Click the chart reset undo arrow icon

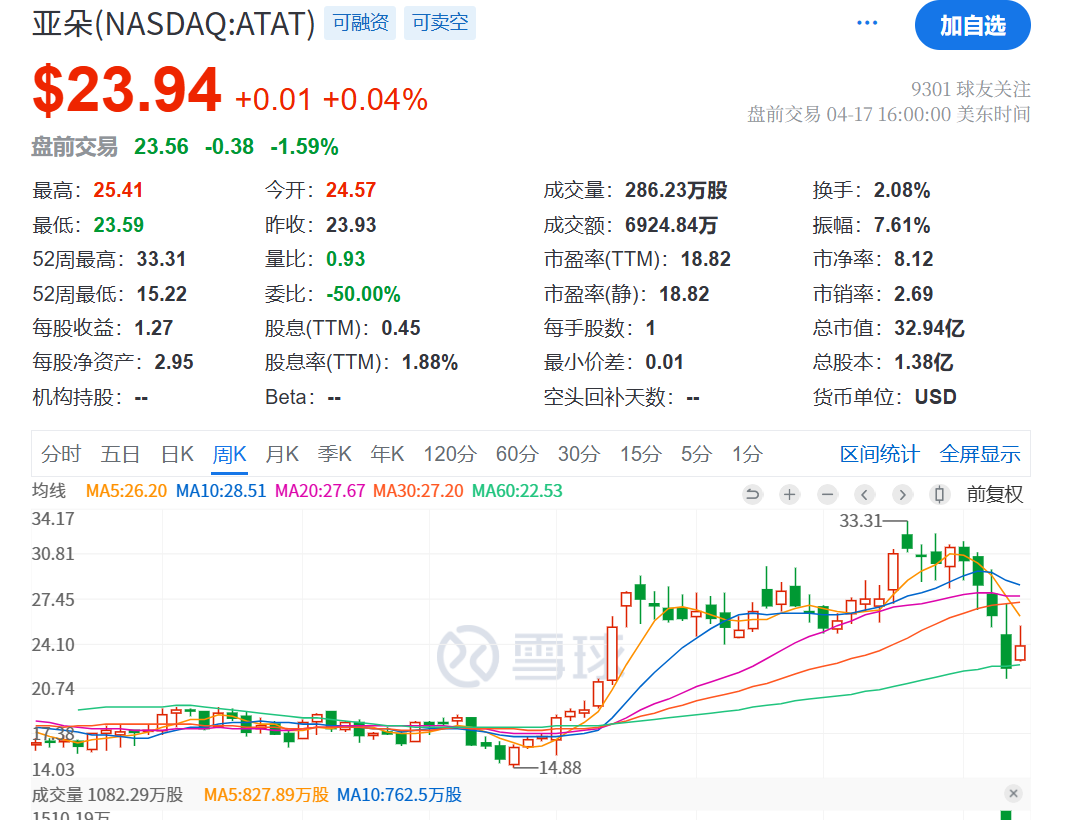[752, 494]
